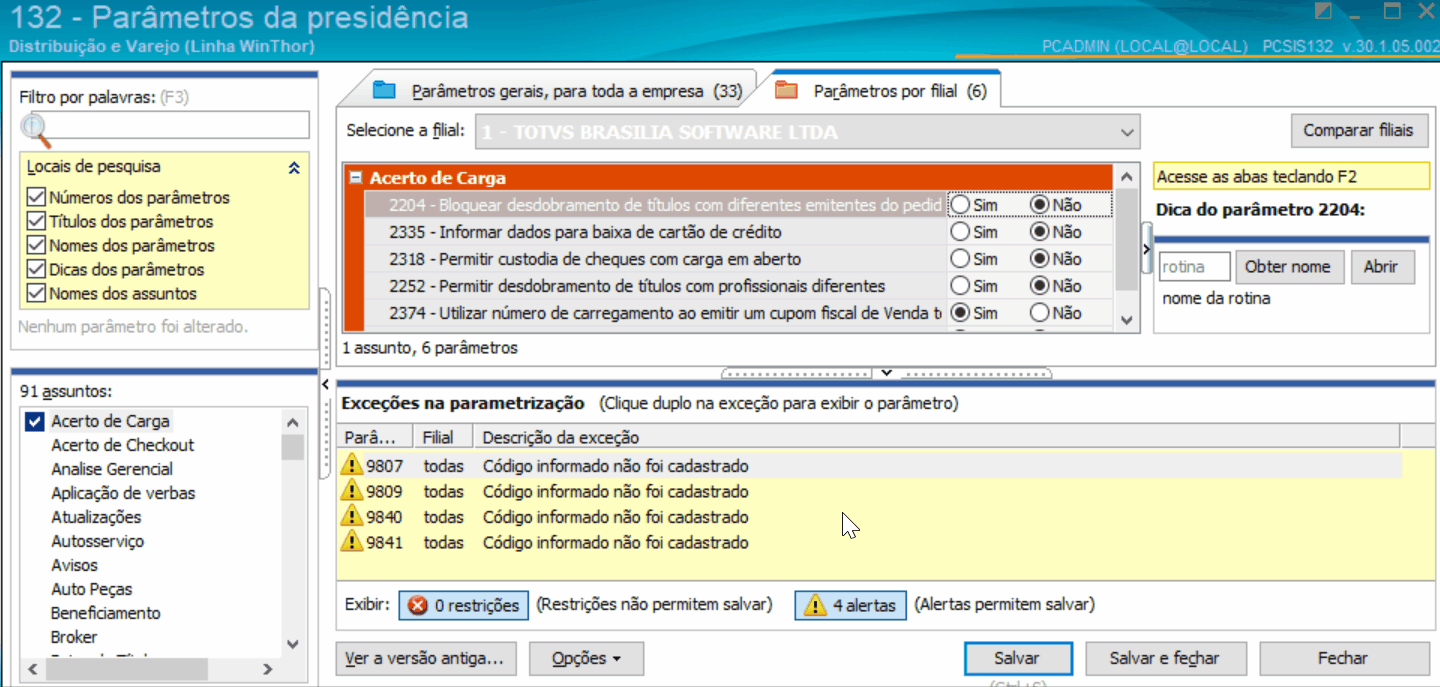Toggle the 0 restrições filter button
This screenshot has width=1440, height=687.
point(463,605)
